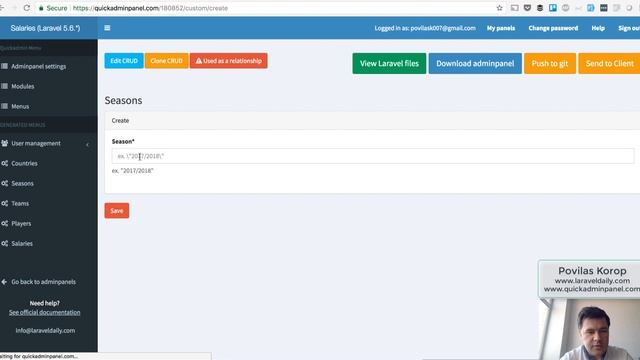Click the secure padlock icon in address bar
The image size is (640, 360).
tap(41, 8)
